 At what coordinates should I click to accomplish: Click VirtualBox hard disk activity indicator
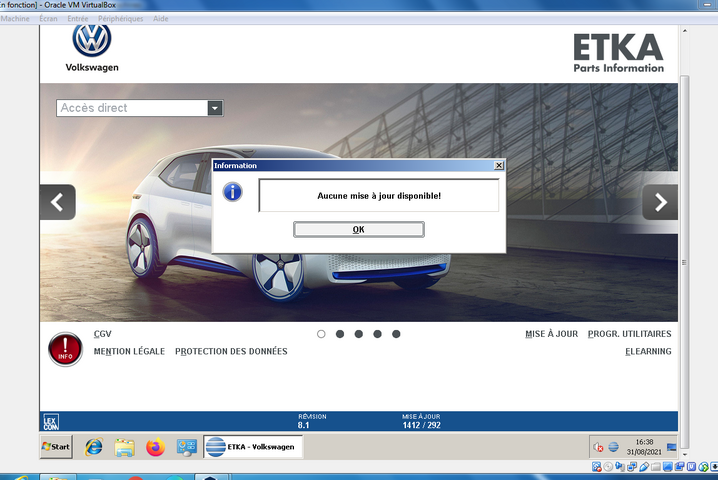tap(597, 466)
